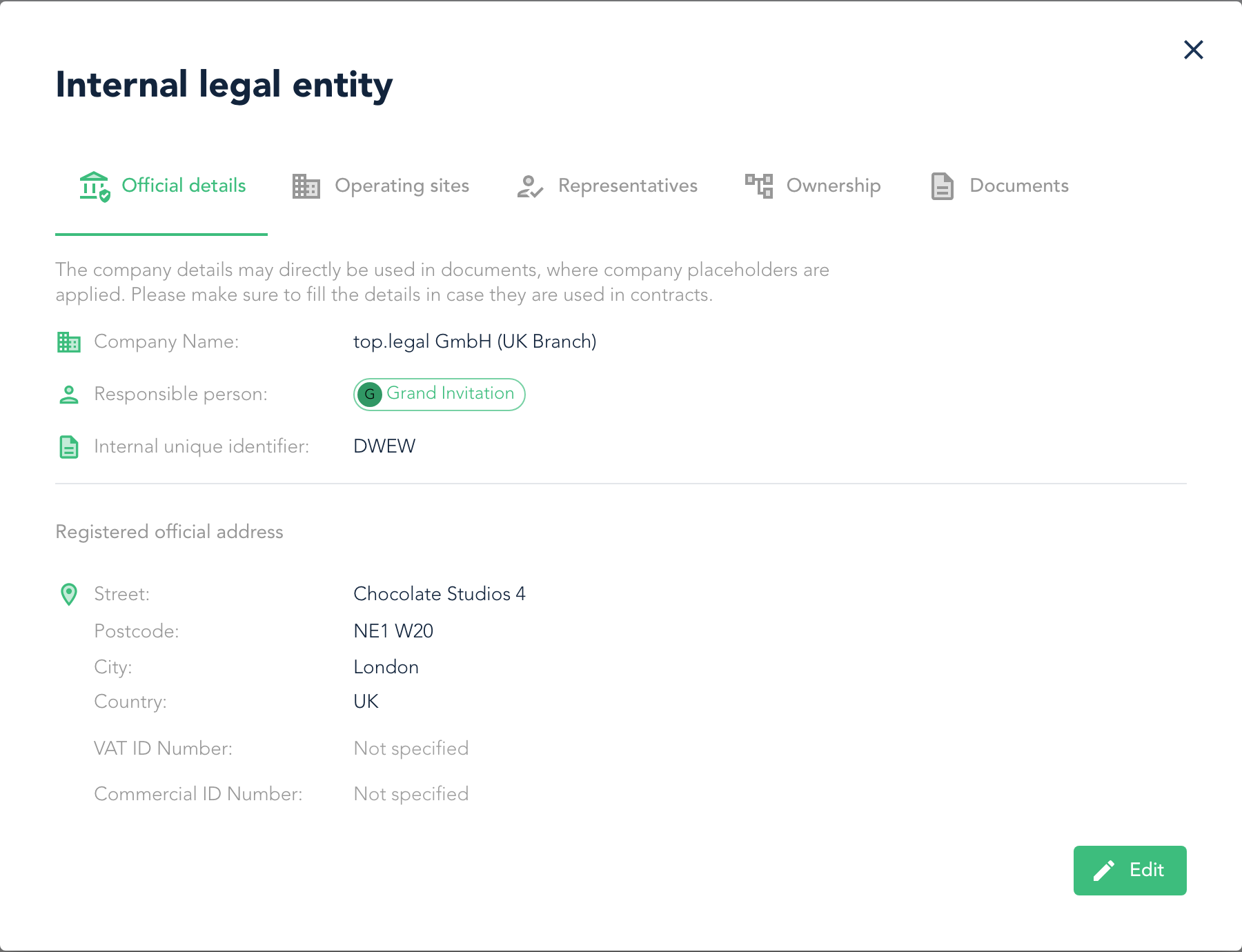Click the Registered official address heading
Screen dimensions: 1242x952
pos(169,532)
